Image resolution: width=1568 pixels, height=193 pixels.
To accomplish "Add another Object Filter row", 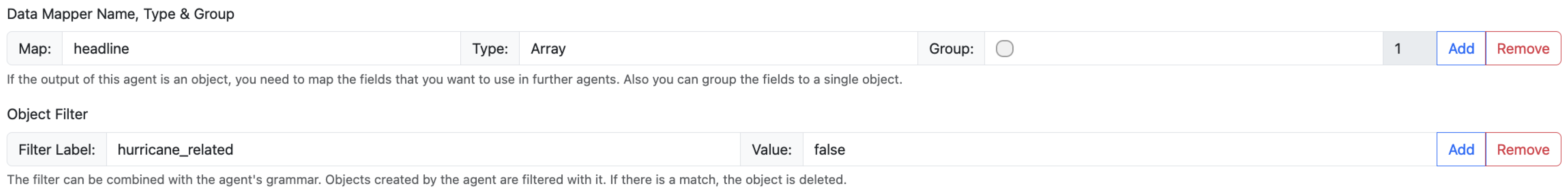I will pos(1460,150).
